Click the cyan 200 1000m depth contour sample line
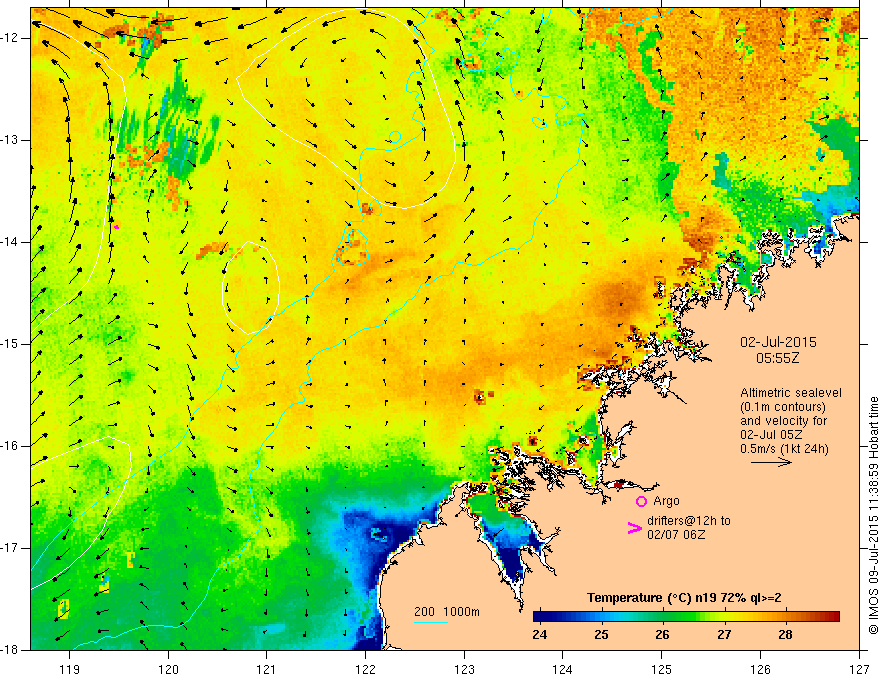Screen dimensions: 880x680 [431, 622]
